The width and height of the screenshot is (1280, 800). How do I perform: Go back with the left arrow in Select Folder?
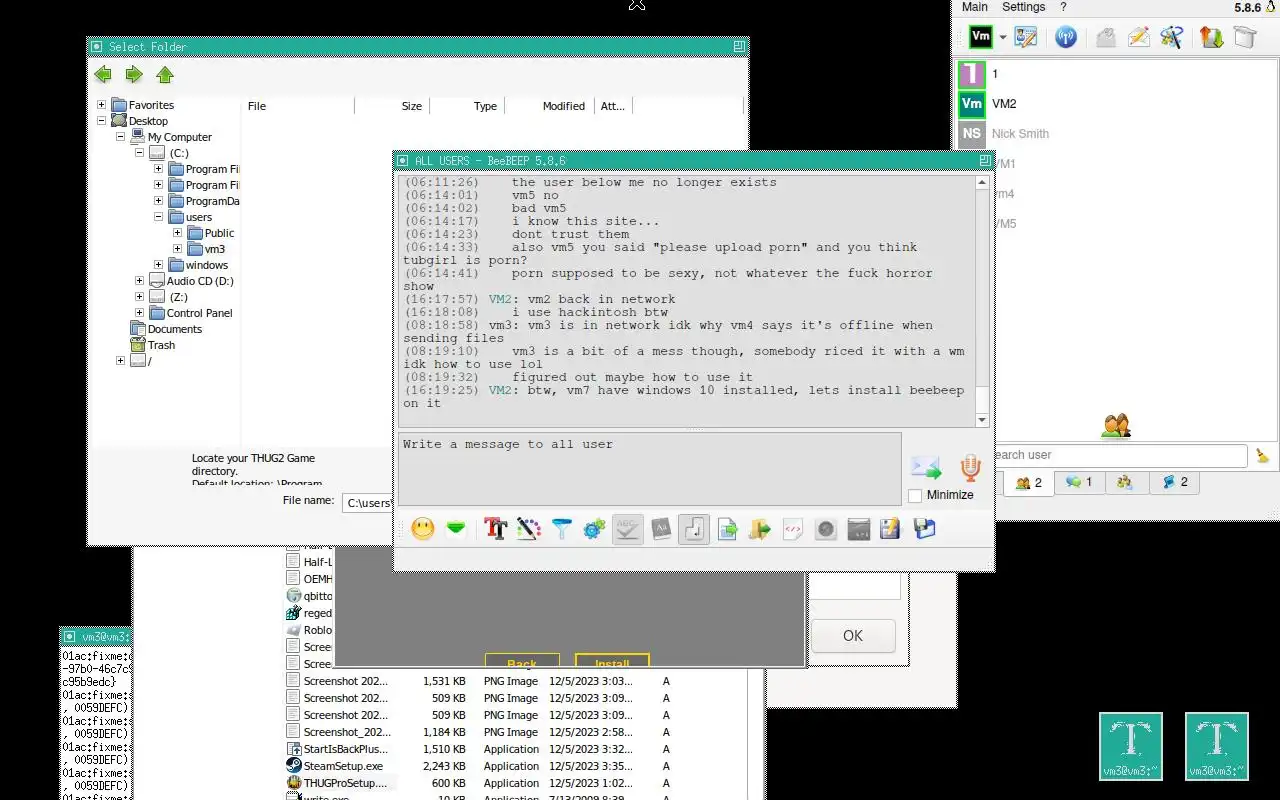tap(103, 75)
